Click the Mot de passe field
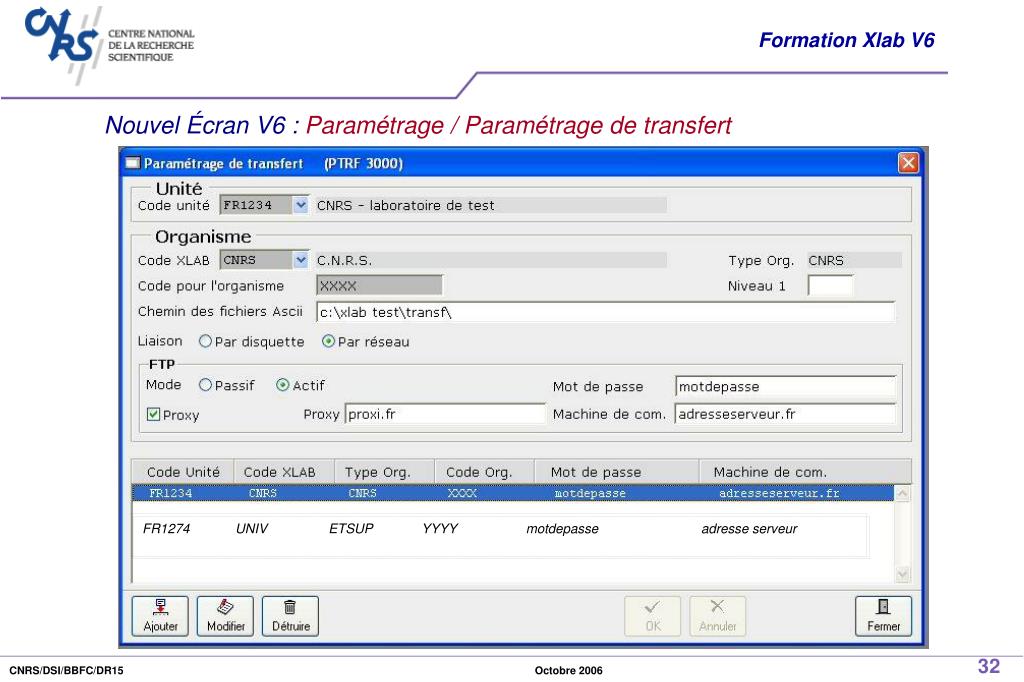This screenshot has width=1024, height=682. pyautogui.click(x=785, y=386)
